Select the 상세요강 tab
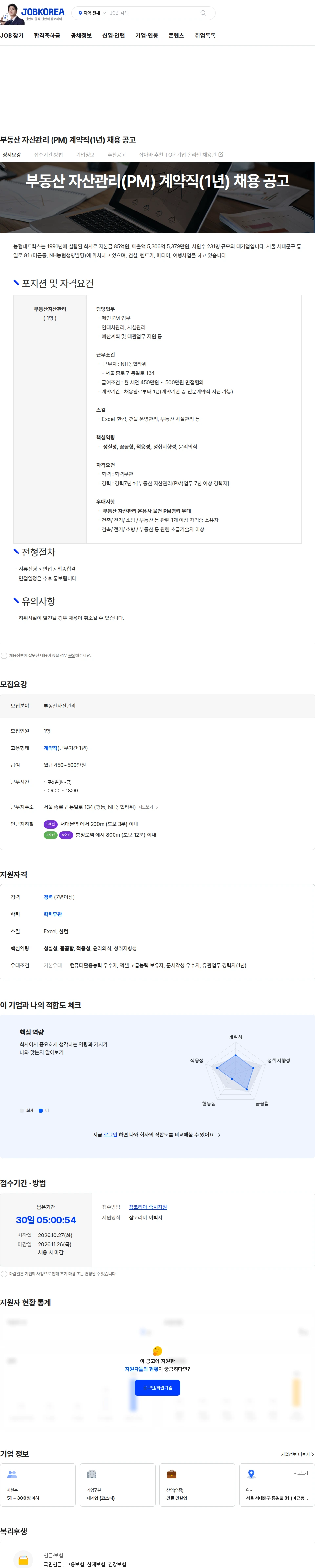 click(11, 155)
